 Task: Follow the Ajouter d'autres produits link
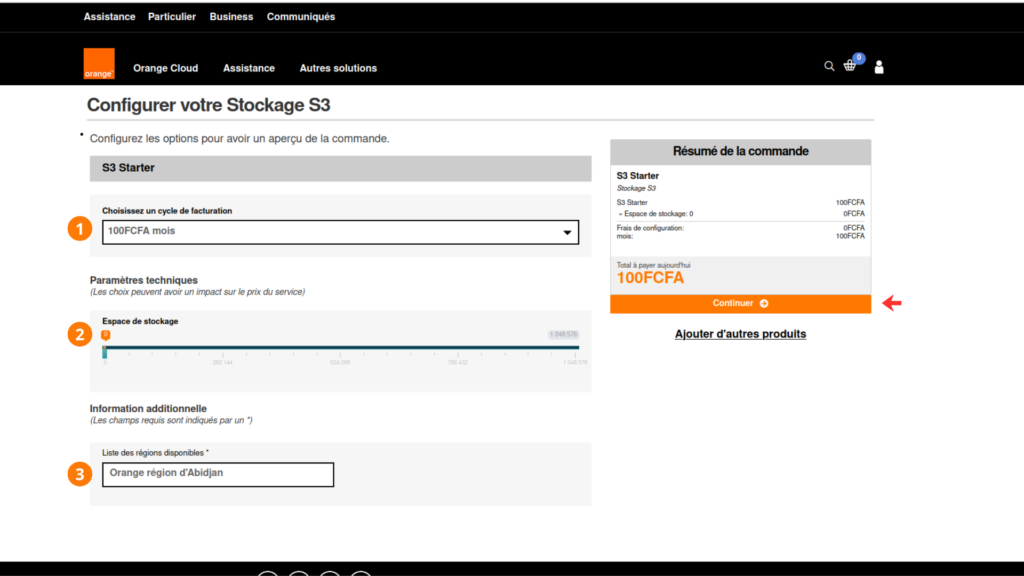tap(740, 334)
